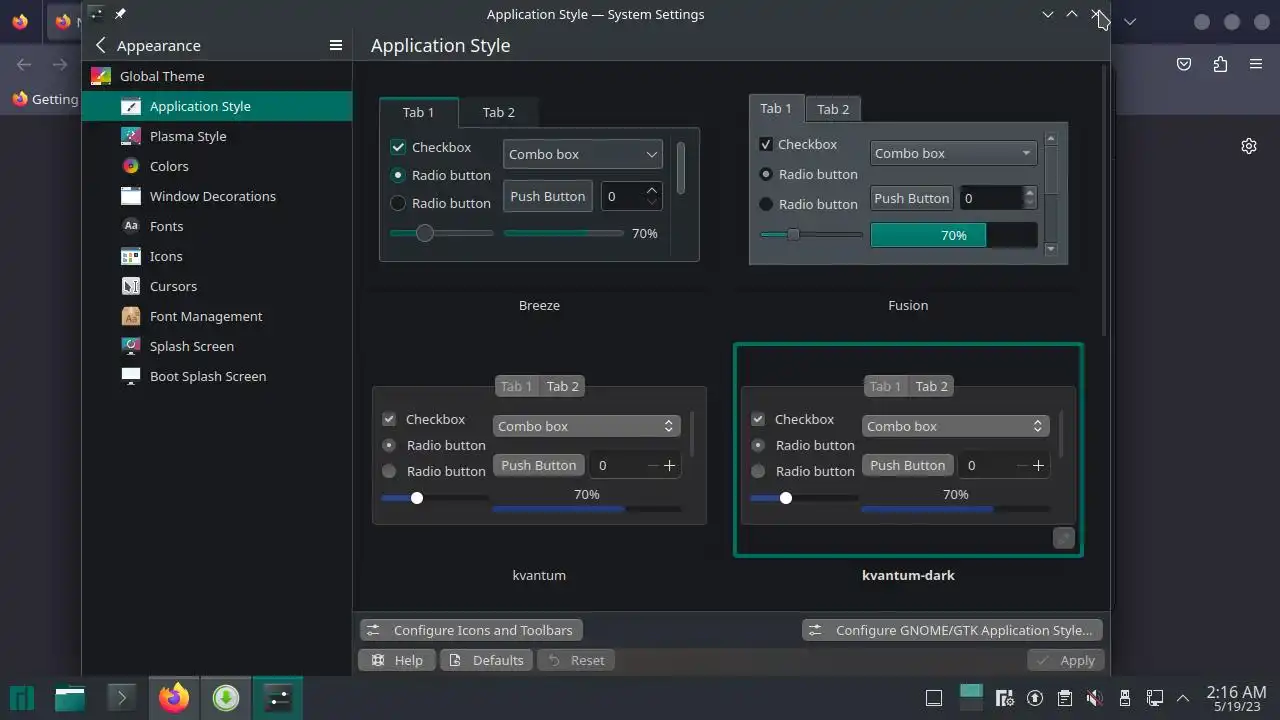Switch to Firefox in the taskbar
This screenshot has width=1280, height=720.
[x=174, y=697]
